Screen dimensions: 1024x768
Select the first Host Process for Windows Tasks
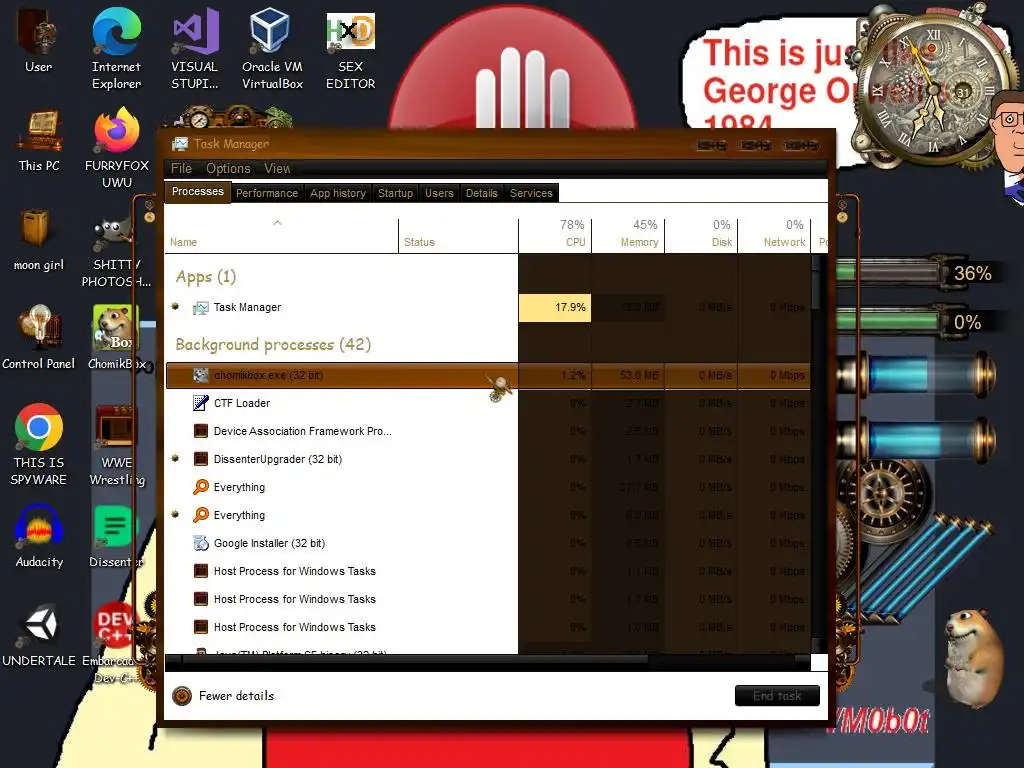pos(488,571)
